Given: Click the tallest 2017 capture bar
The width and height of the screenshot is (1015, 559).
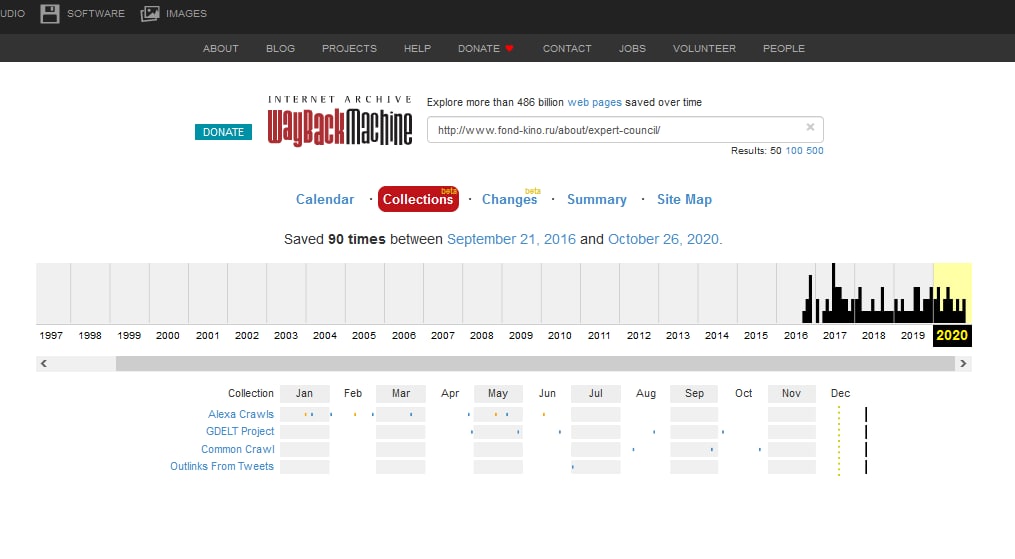Looking at the screenshot, I should 833,293.
